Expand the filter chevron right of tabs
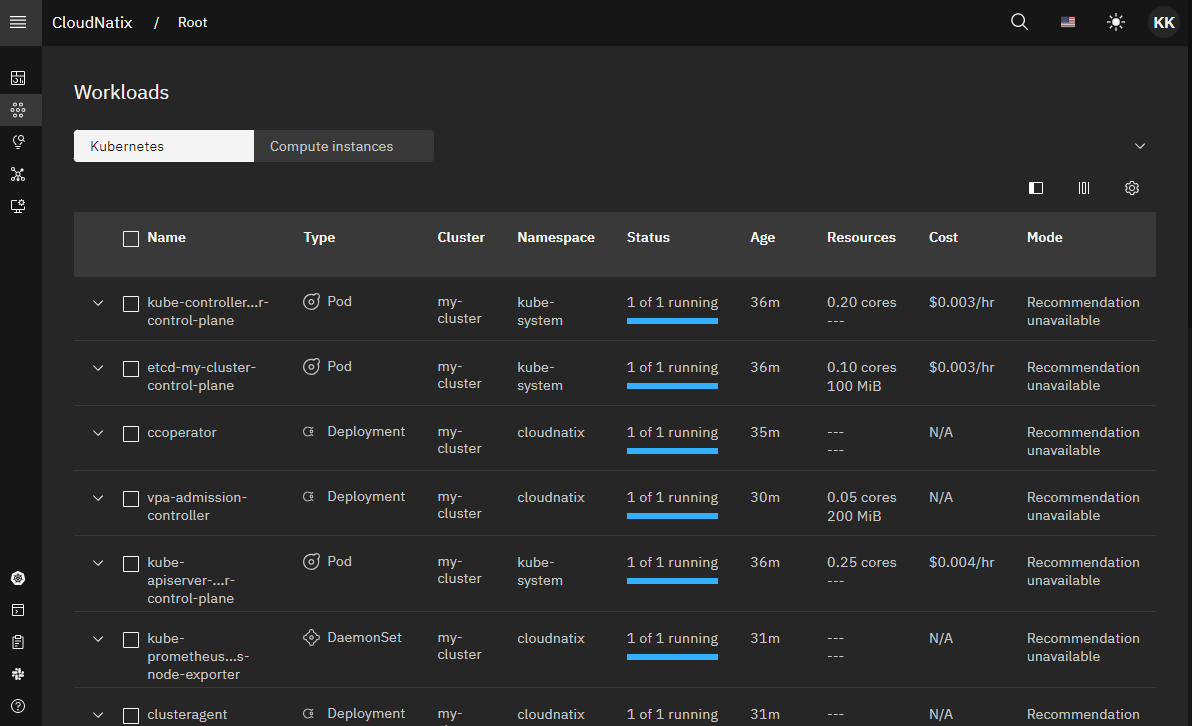This screenshot has height=726, width=1192. tap(1140, 146)
